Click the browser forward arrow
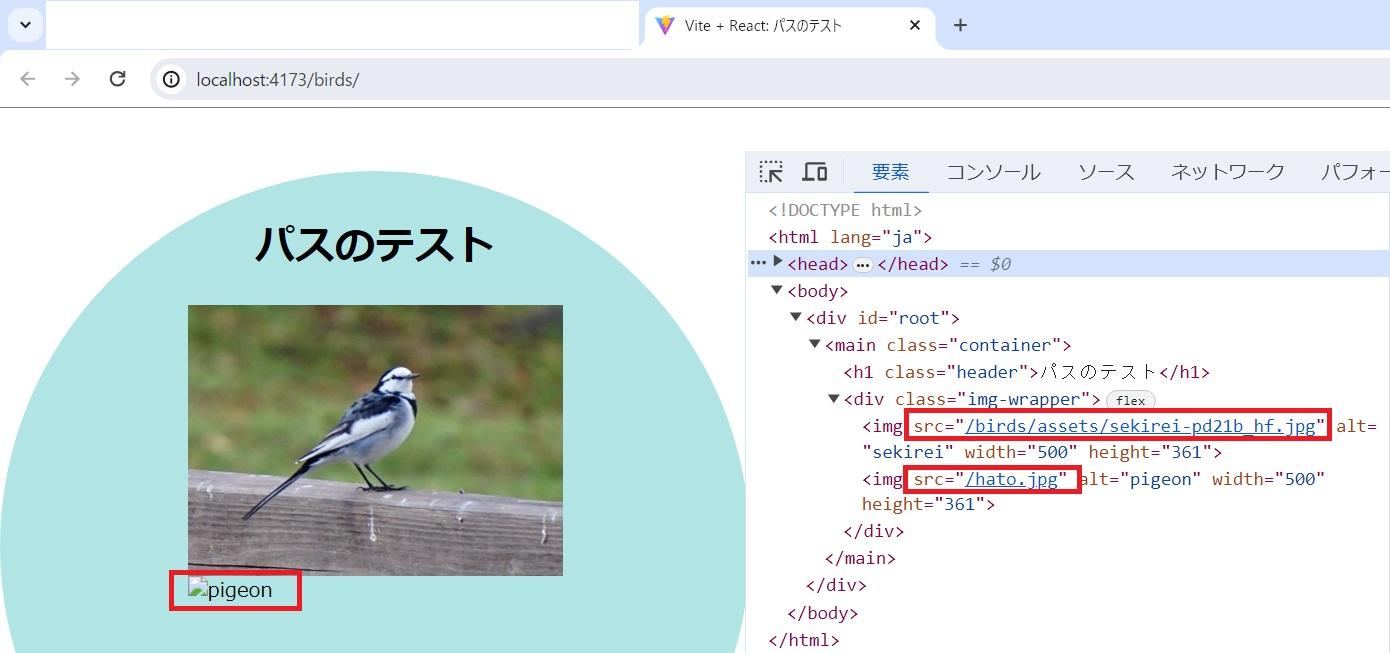This screenshot has height=653, width=1390. [x=72, y=79]
